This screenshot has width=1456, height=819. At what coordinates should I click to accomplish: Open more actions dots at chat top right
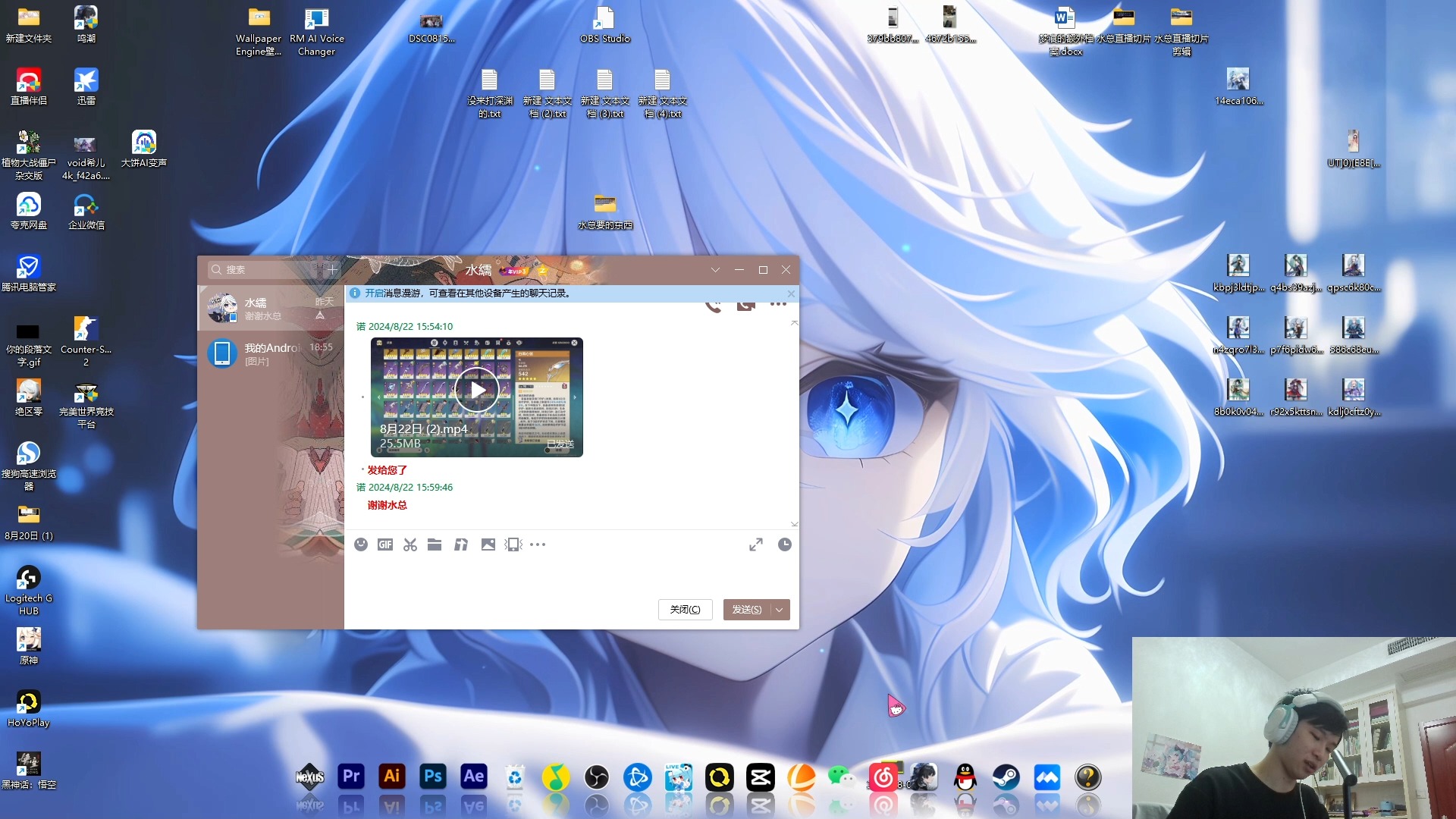pos(778,304)
